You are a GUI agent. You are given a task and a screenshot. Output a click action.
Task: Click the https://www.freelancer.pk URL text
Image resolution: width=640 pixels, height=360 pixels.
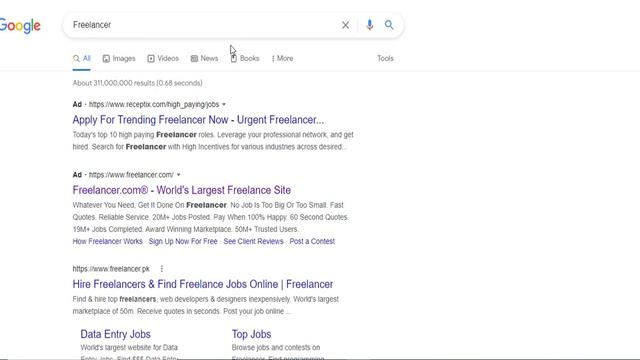[x=111, y=269]
